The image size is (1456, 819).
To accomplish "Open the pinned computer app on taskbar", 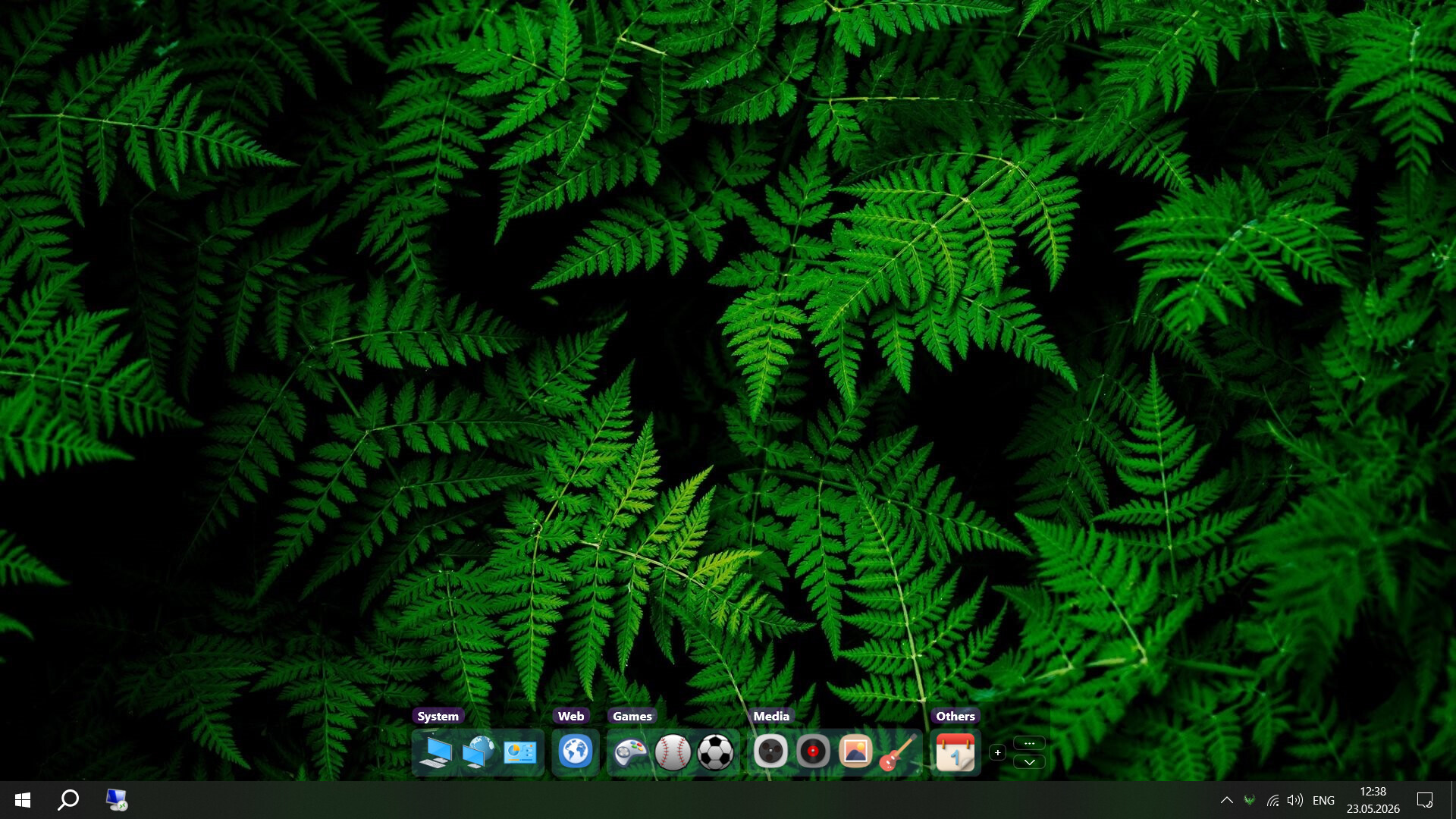I will coord(117,800).
